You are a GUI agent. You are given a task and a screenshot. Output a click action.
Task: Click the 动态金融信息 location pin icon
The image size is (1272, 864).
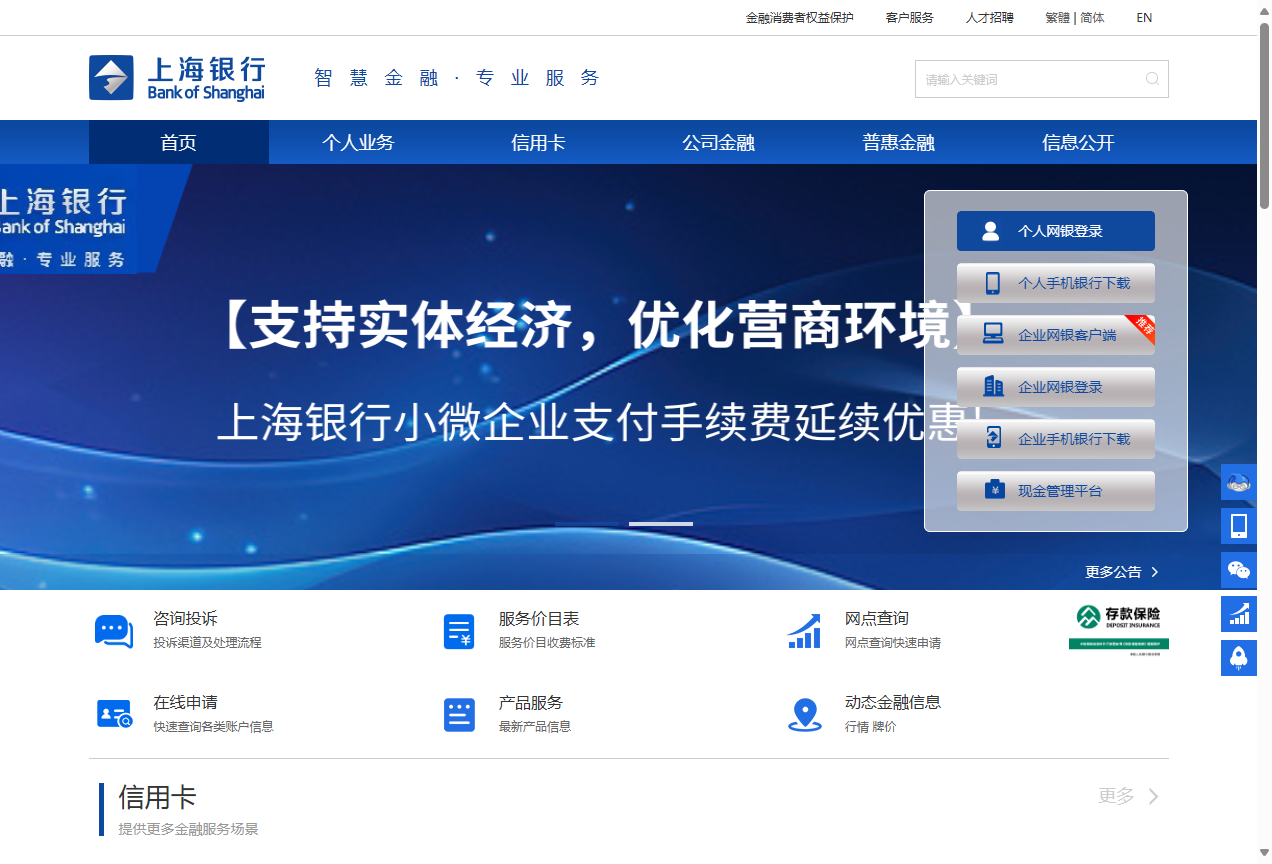805,714
